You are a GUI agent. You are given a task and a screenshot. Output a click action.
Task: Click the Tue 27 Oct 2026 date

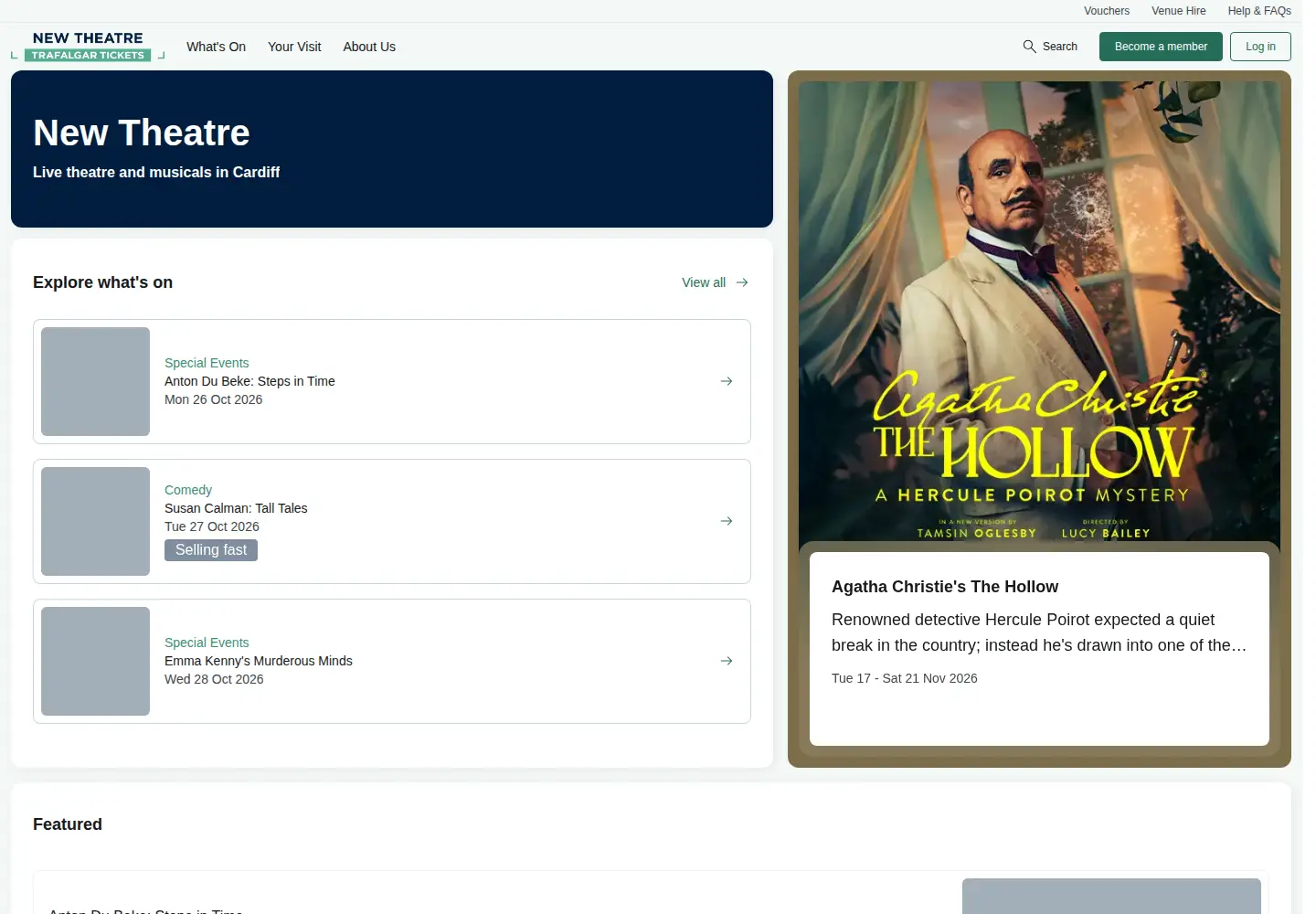pyautogui.click(x=212, y=526)
